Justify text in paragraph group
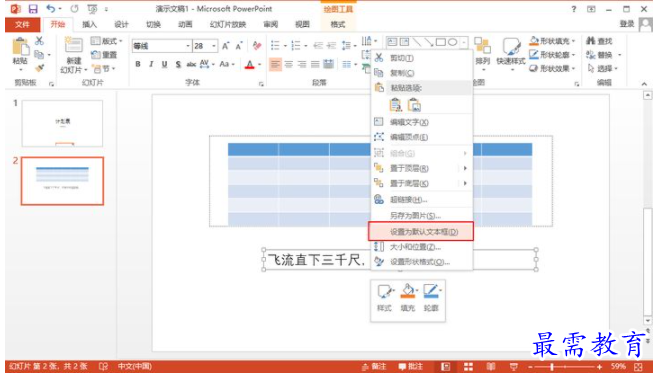 point(315,64)
